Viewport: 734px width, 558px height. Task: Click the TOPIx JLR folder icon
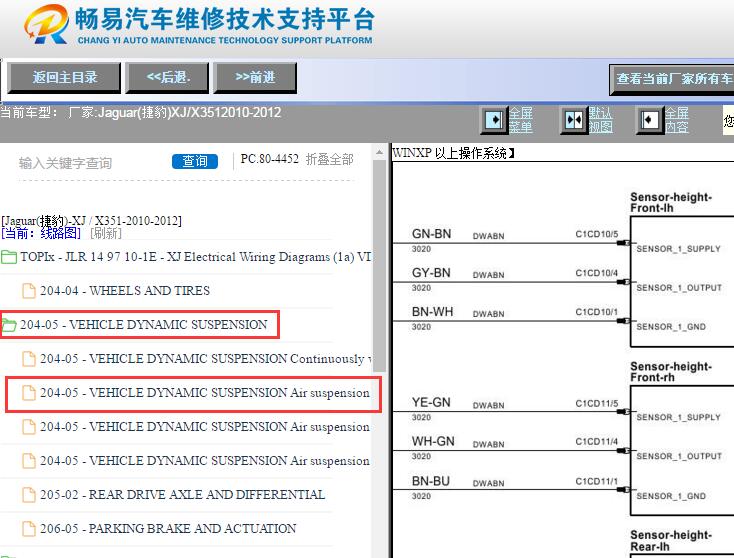[9, 257]
